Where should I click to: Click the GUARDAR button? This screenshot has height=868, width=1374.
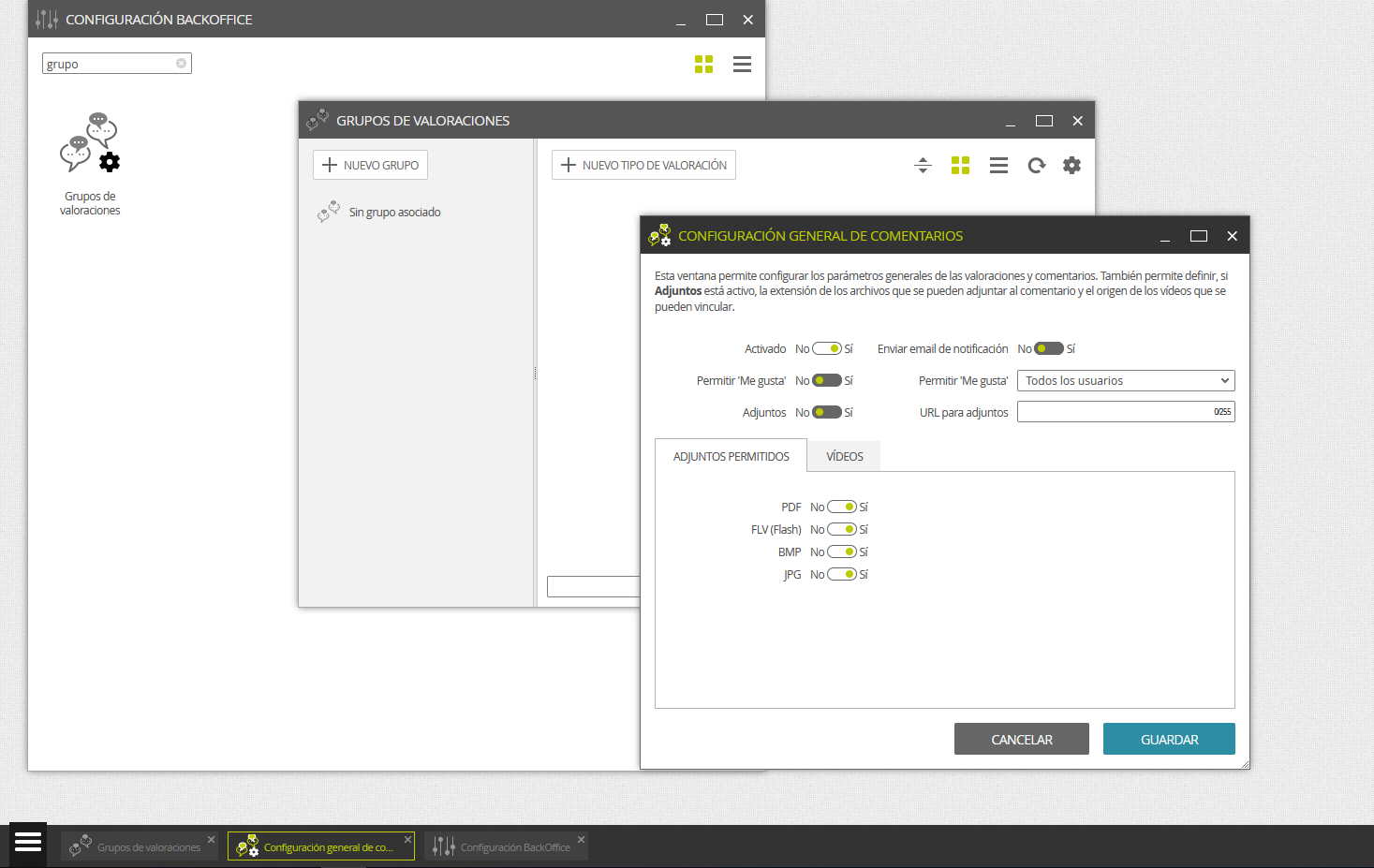point(1169,739)
